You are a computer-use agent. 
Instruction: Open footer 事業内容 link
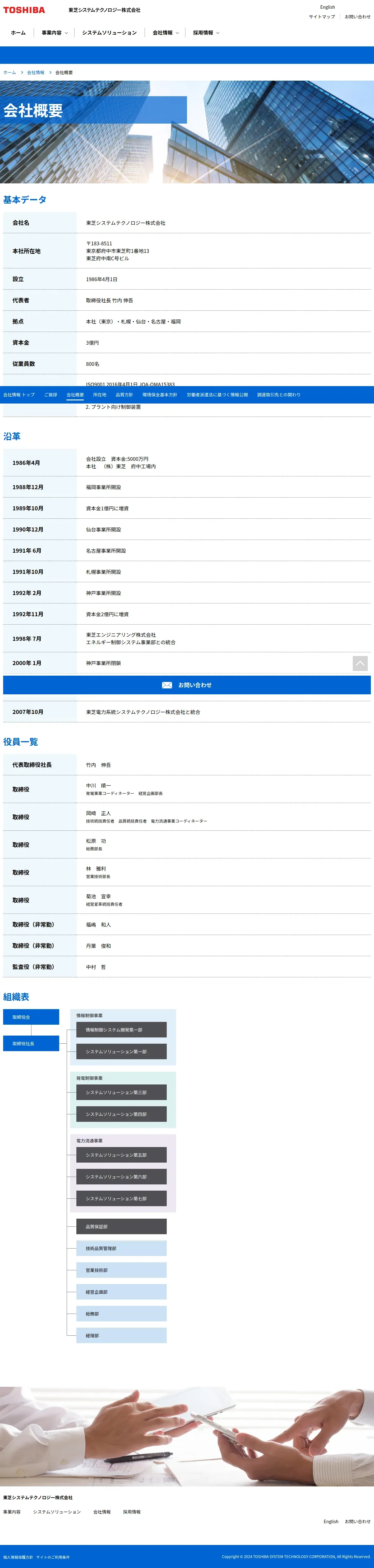coord(12,1512)
